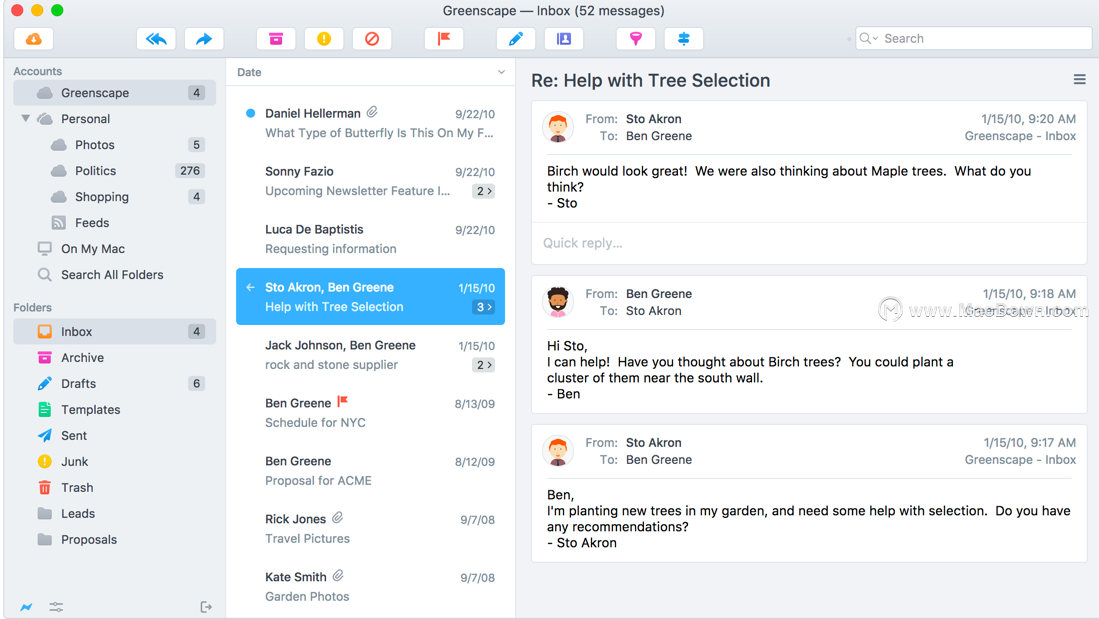This screenshot has width=1099, height=619.
Task: Click sender Sto Akron in the 9:17 AM message
Action: [653, 442]
